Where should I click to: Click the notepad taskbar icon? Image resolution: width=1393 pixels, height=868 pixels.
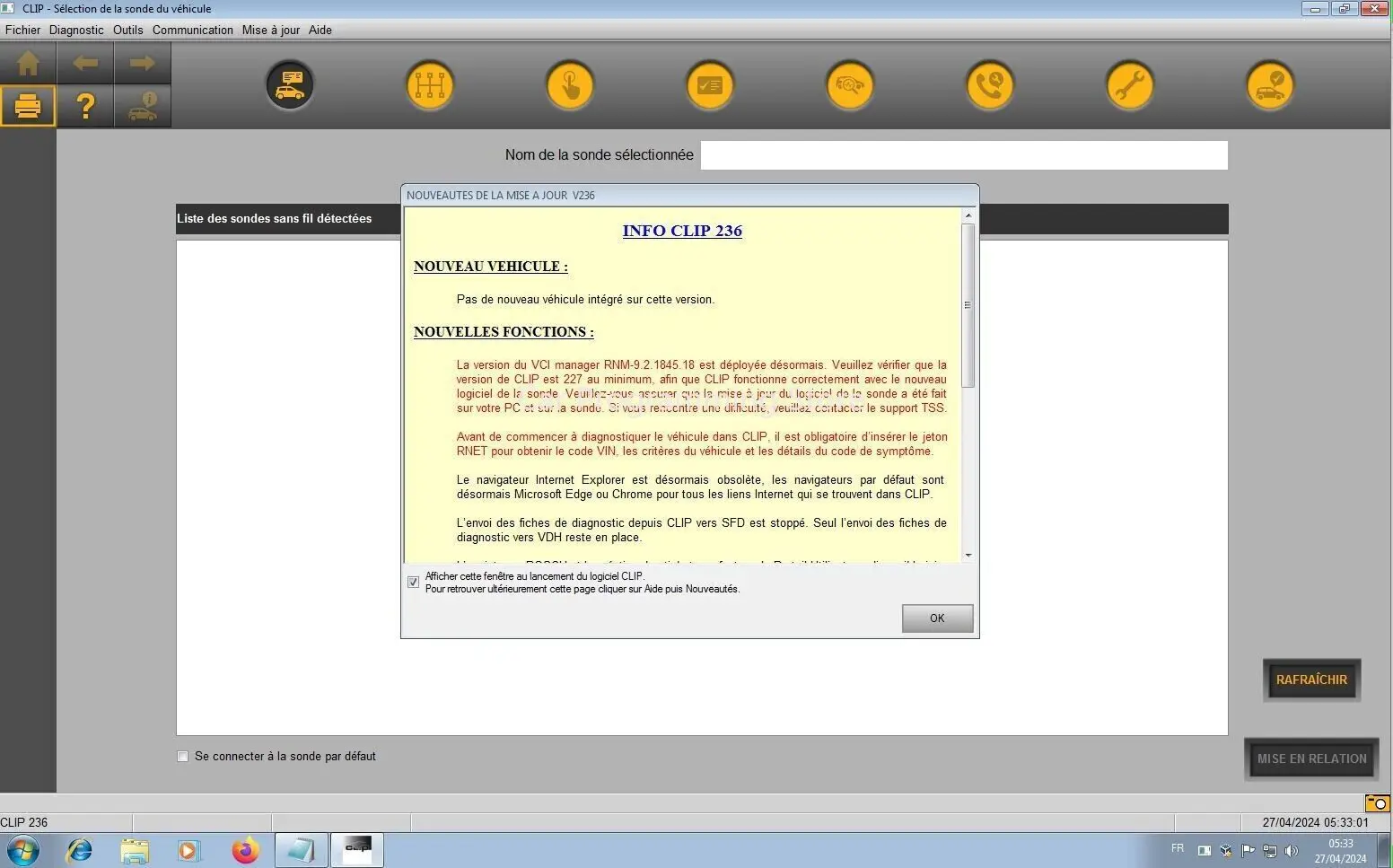coord(301,850)
